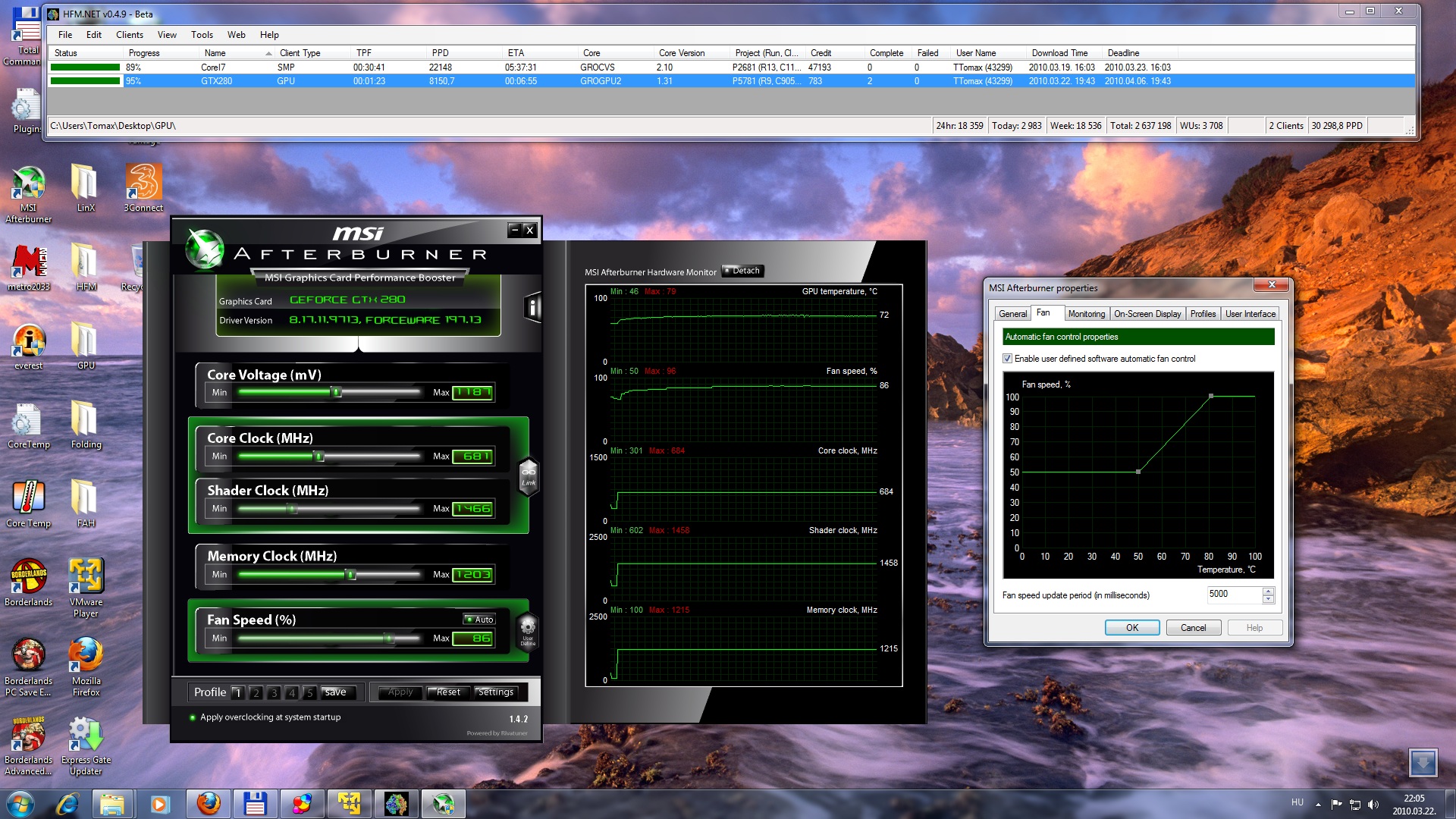Viewport: 1456px width, 819px height.
Task: Click the HU language indicator
Action: [x=1298, y=802]
